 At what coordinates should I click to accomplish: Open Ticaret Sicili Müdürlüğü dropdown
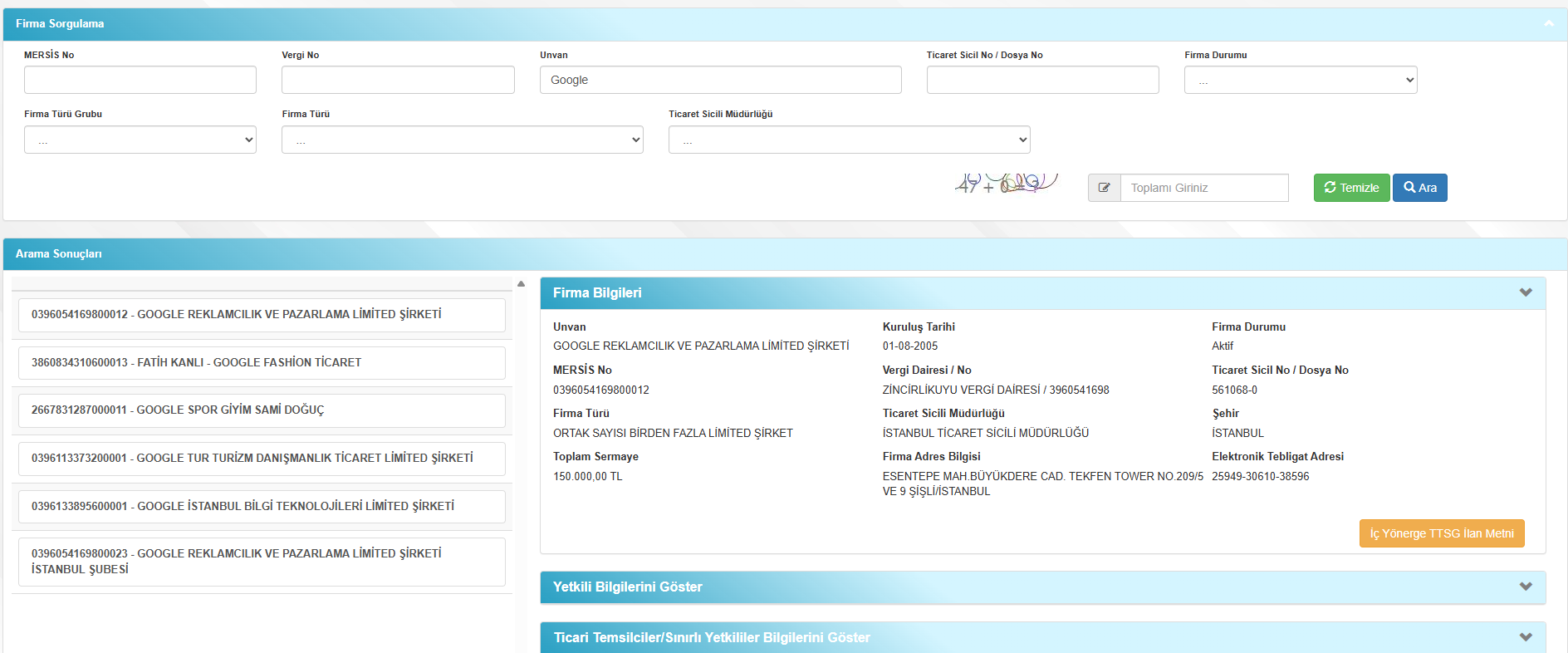850,140
